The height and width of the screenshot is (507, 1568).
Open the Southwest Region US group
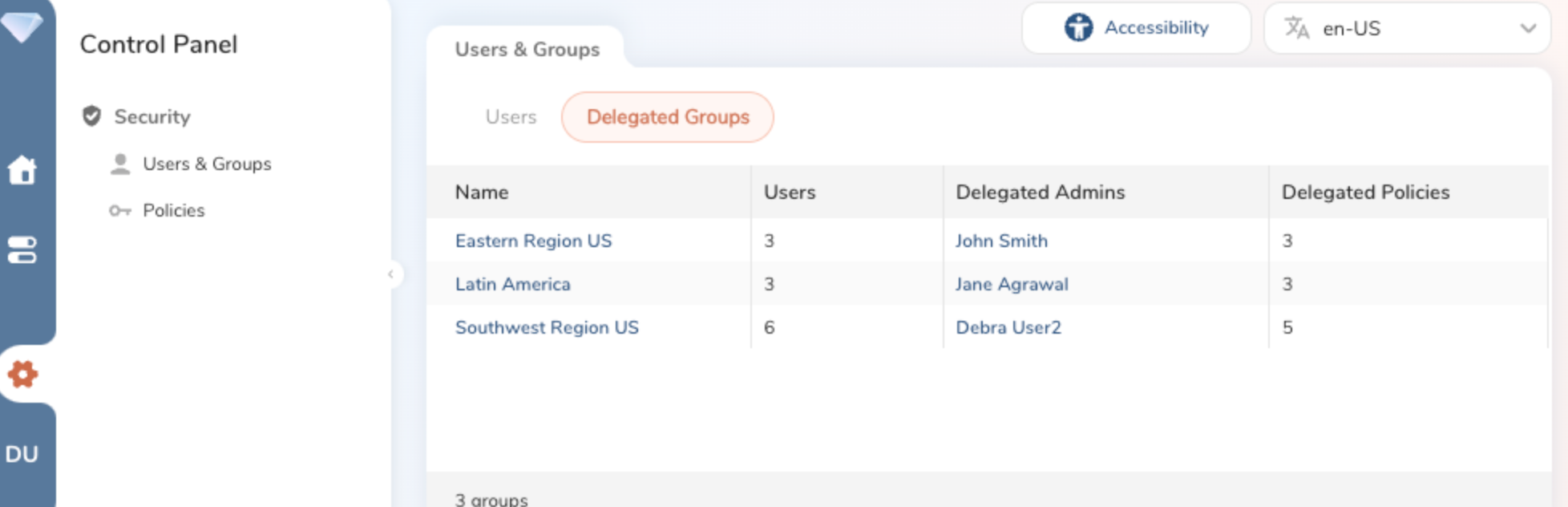click(x=547, y=327)
